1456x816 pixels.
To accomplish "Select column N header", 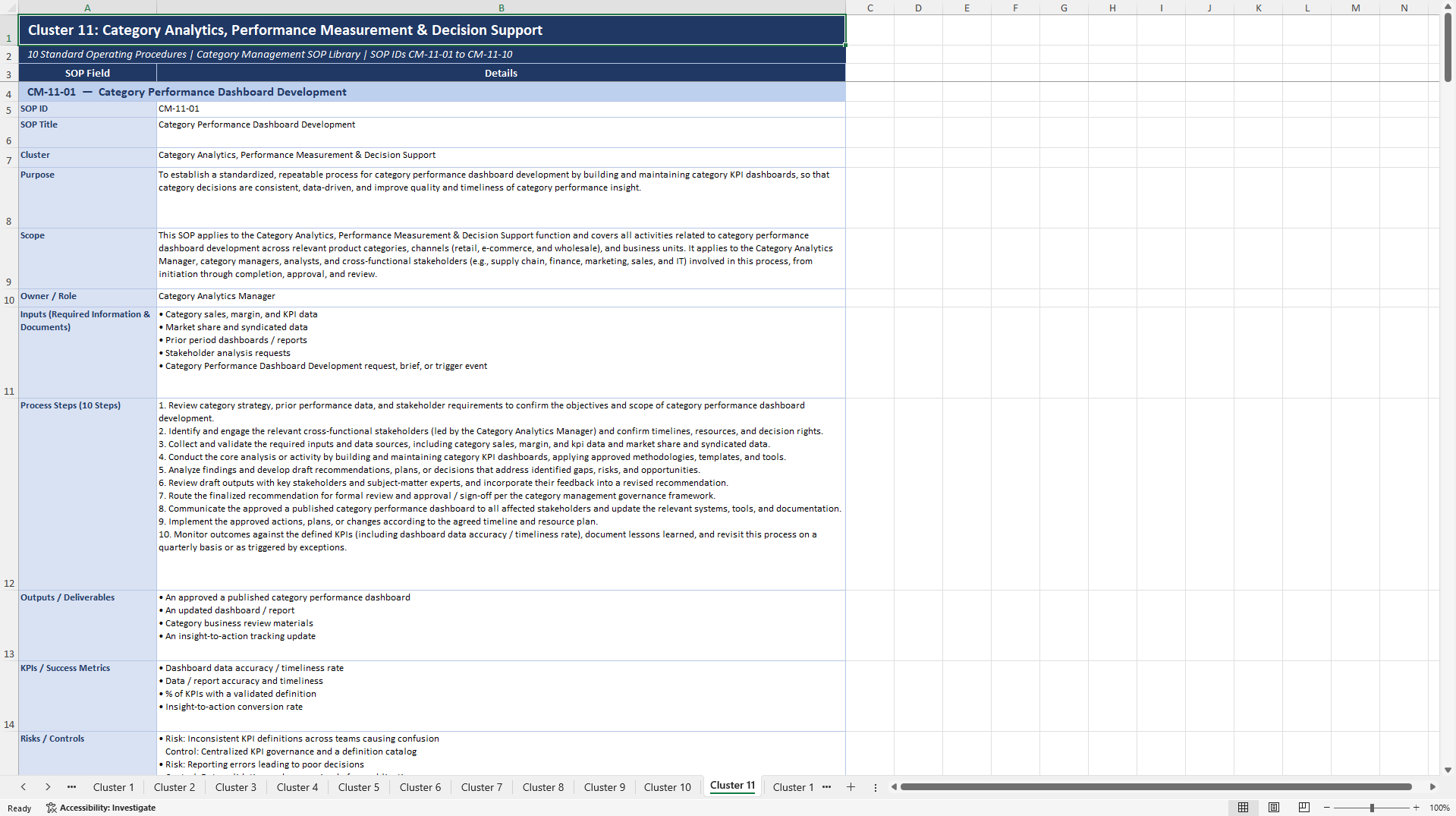I will click(1404, 8).
